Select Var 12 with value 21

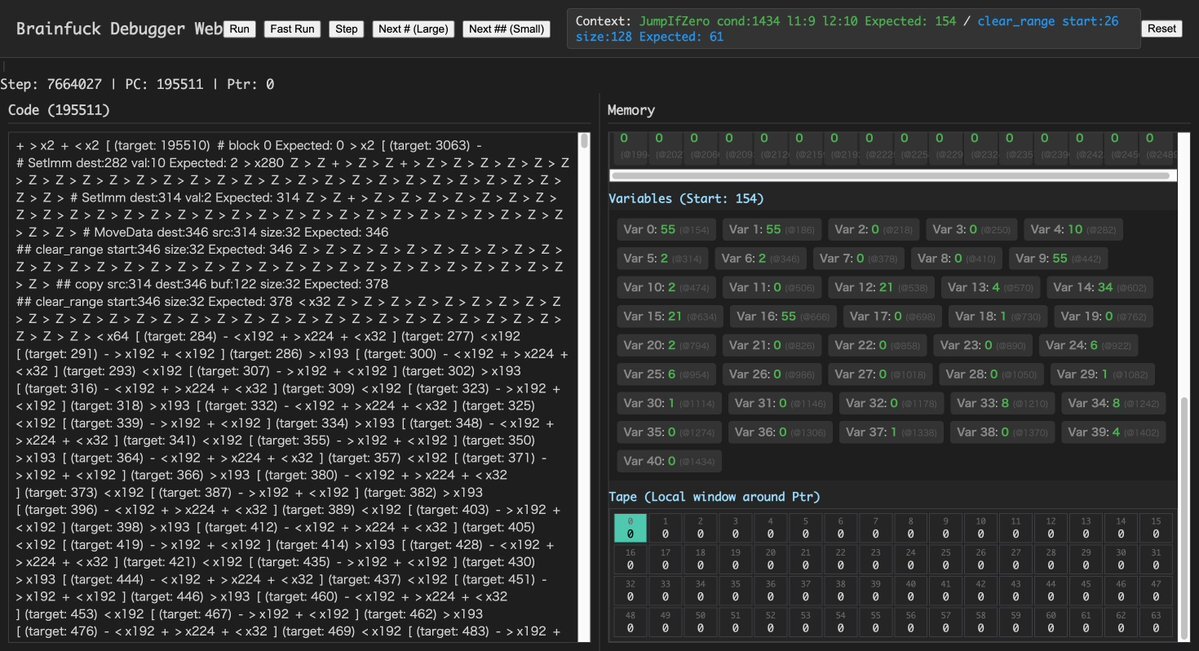click(x=880, y=288)
